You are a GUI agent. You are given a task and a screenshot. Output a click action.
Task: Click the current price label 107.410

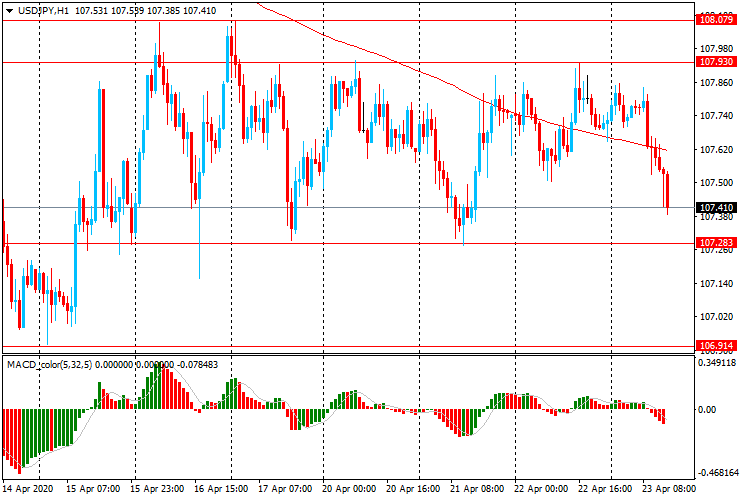point(716,208)
